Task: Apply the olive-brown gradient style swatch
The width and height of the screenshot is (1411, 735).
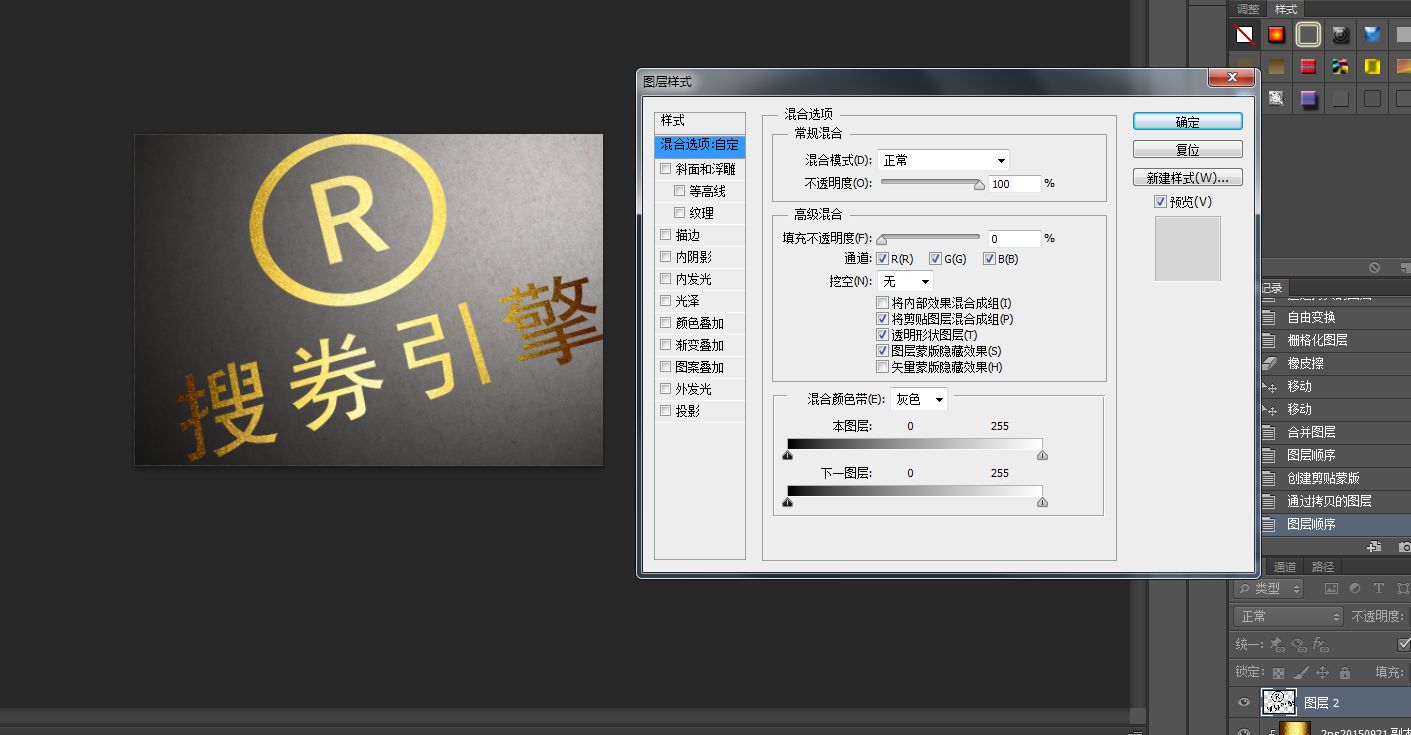Action: (1276, 67)
